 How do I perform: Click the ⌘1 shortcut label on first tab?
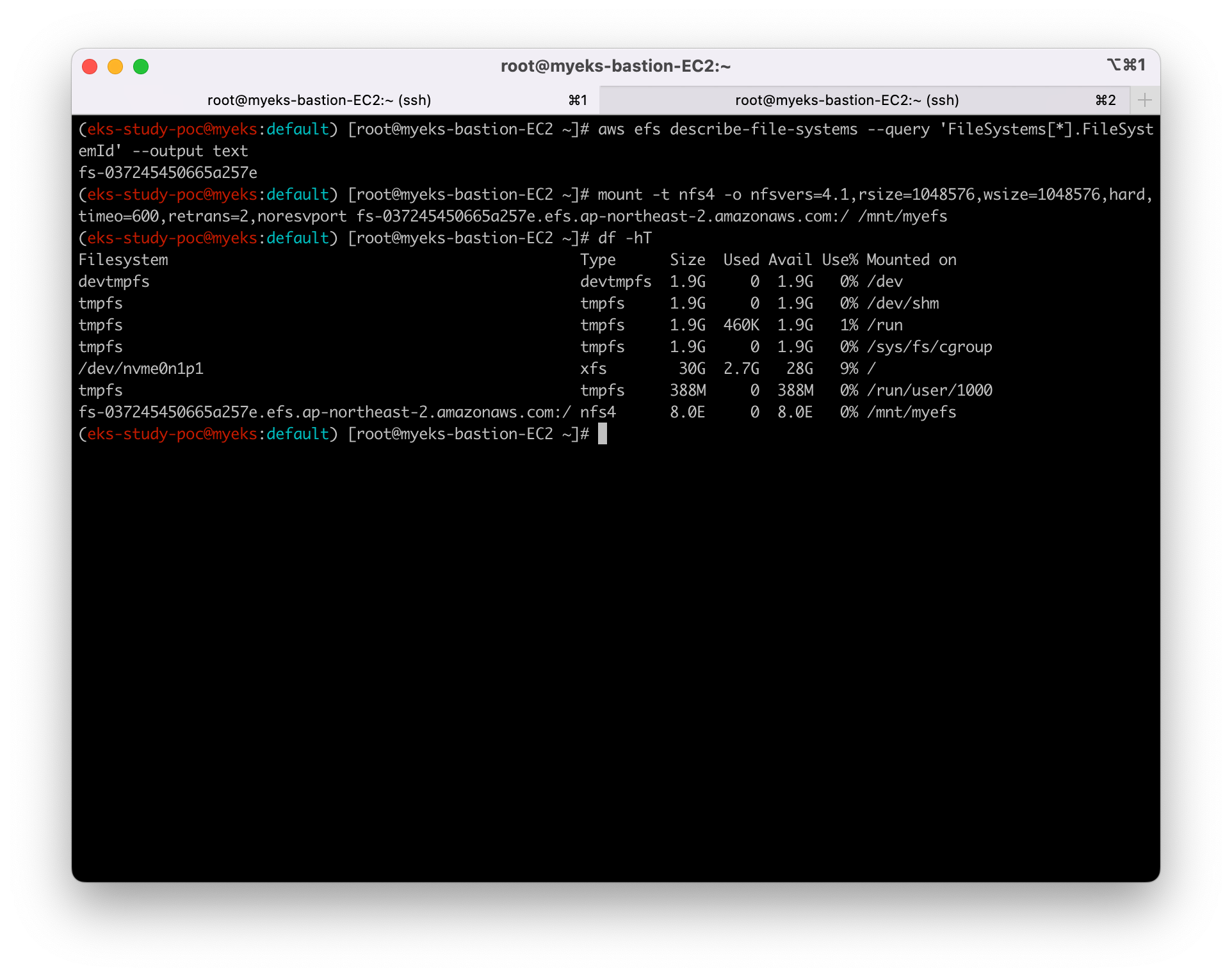pos(578,100)
